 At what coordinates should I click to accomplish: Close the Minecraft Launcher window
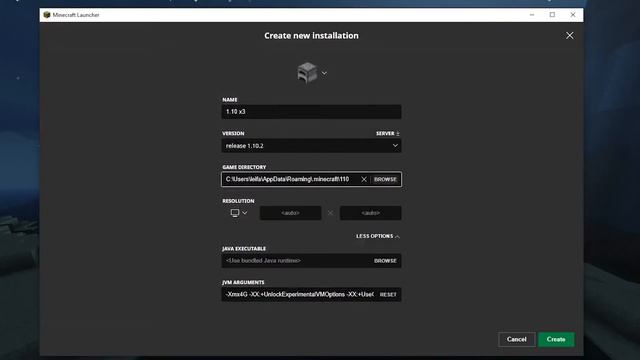pyautogui.click(x=573, y=15)
